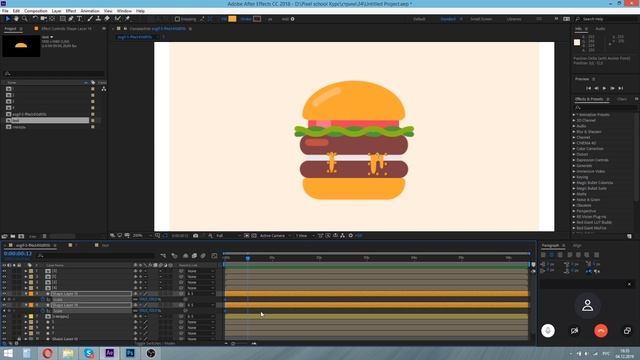Switch to the Project panel tab
This screenshot has height=360, width=640.
(10, 29)
